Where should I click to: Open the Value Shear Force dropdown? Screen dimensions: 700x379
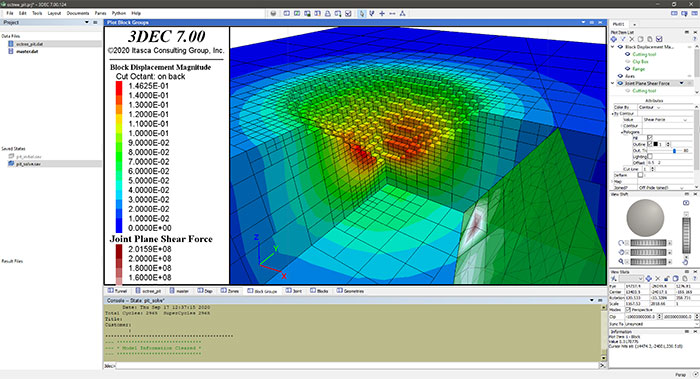click(665, 120)
